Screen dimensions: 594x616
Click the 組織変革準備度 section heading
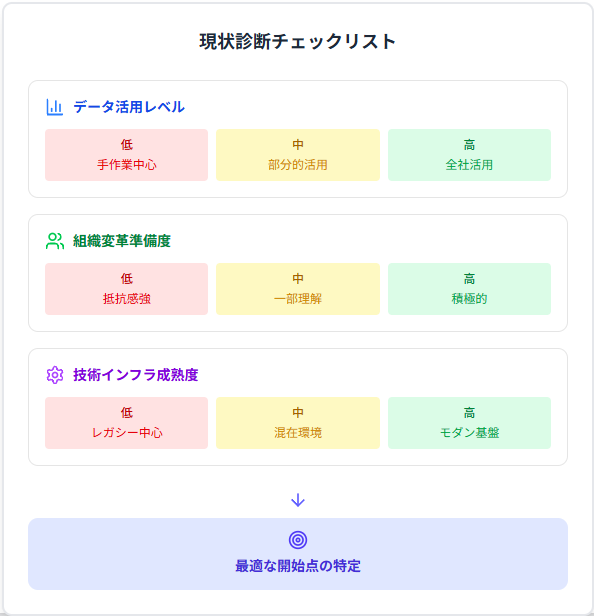tap(122, 241)
